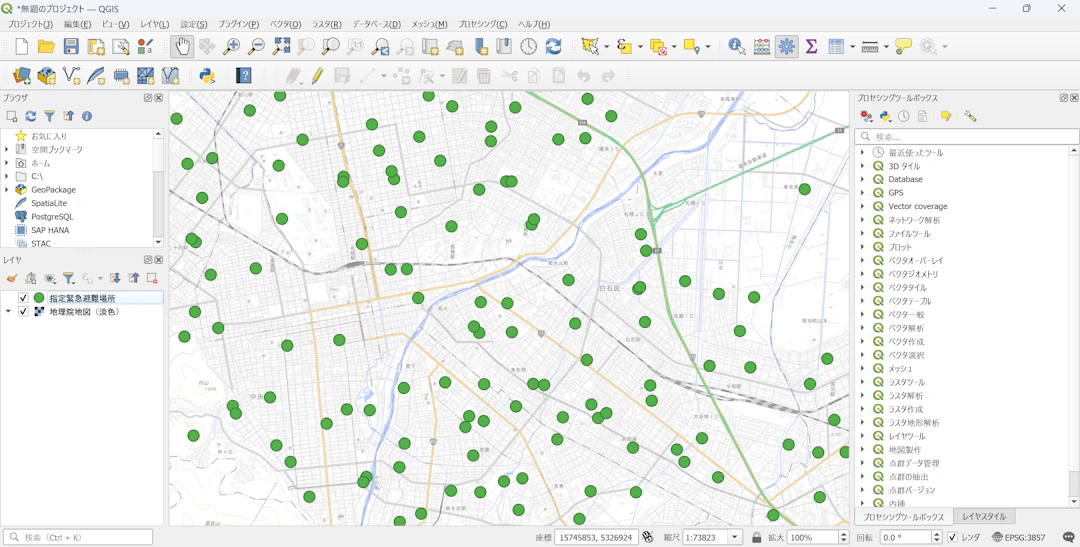Image resolution: width=1080 pixels, height=547 pixels.
Task: Increase the rotation 回転 spinbox value
Action: (936, 534)
